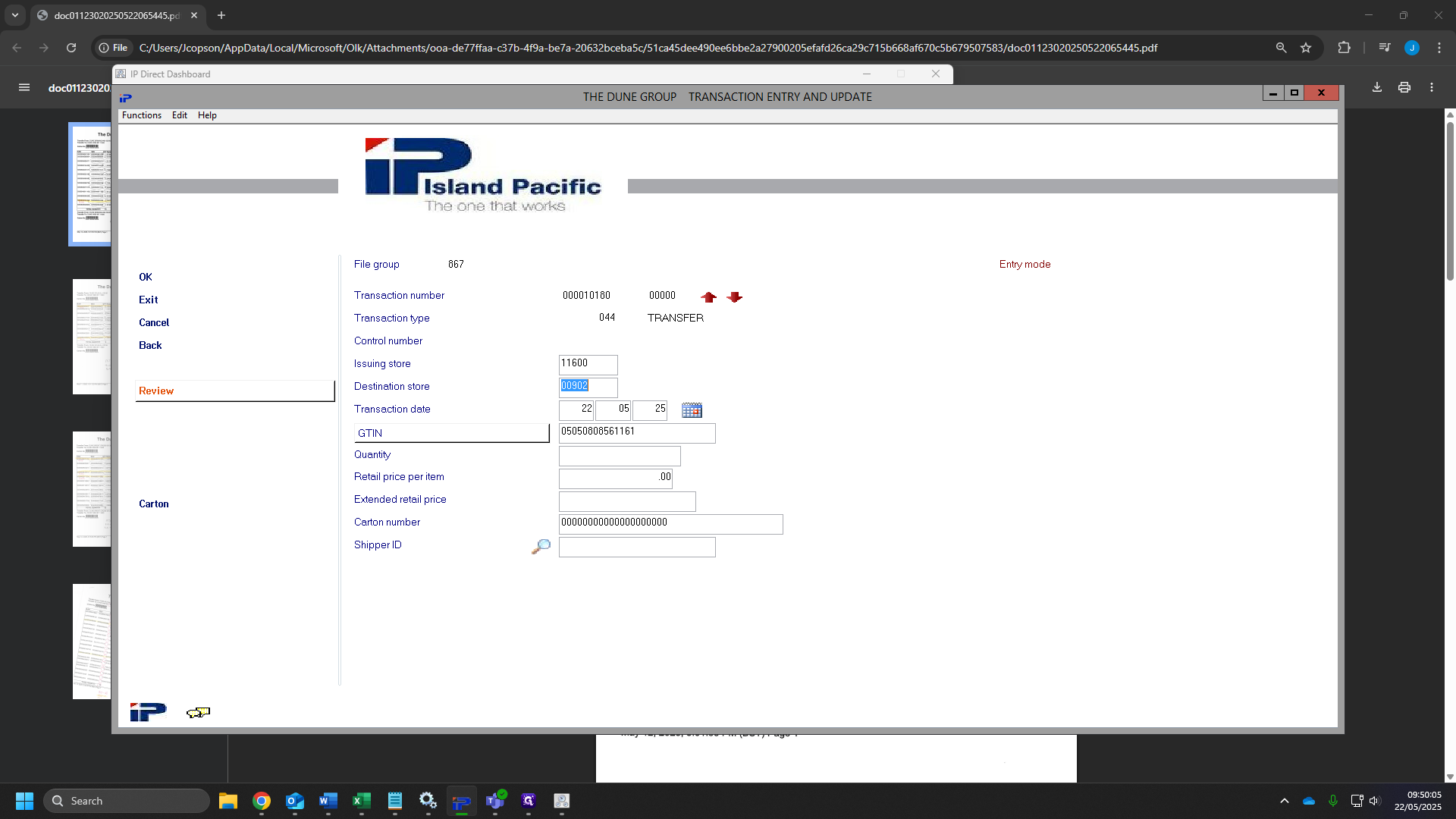Select the first PDF page thumbnail
1456x819 pixels.
click(x=91, y=184)
